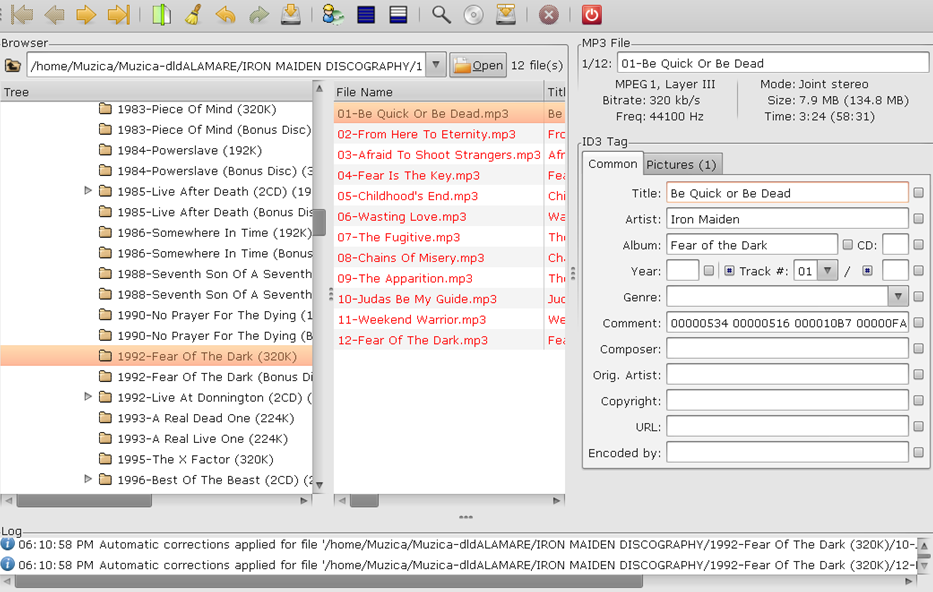Screen dimensions: 933x592
Task: Apply Title to all files checkbox
Action: coord(919,193)
